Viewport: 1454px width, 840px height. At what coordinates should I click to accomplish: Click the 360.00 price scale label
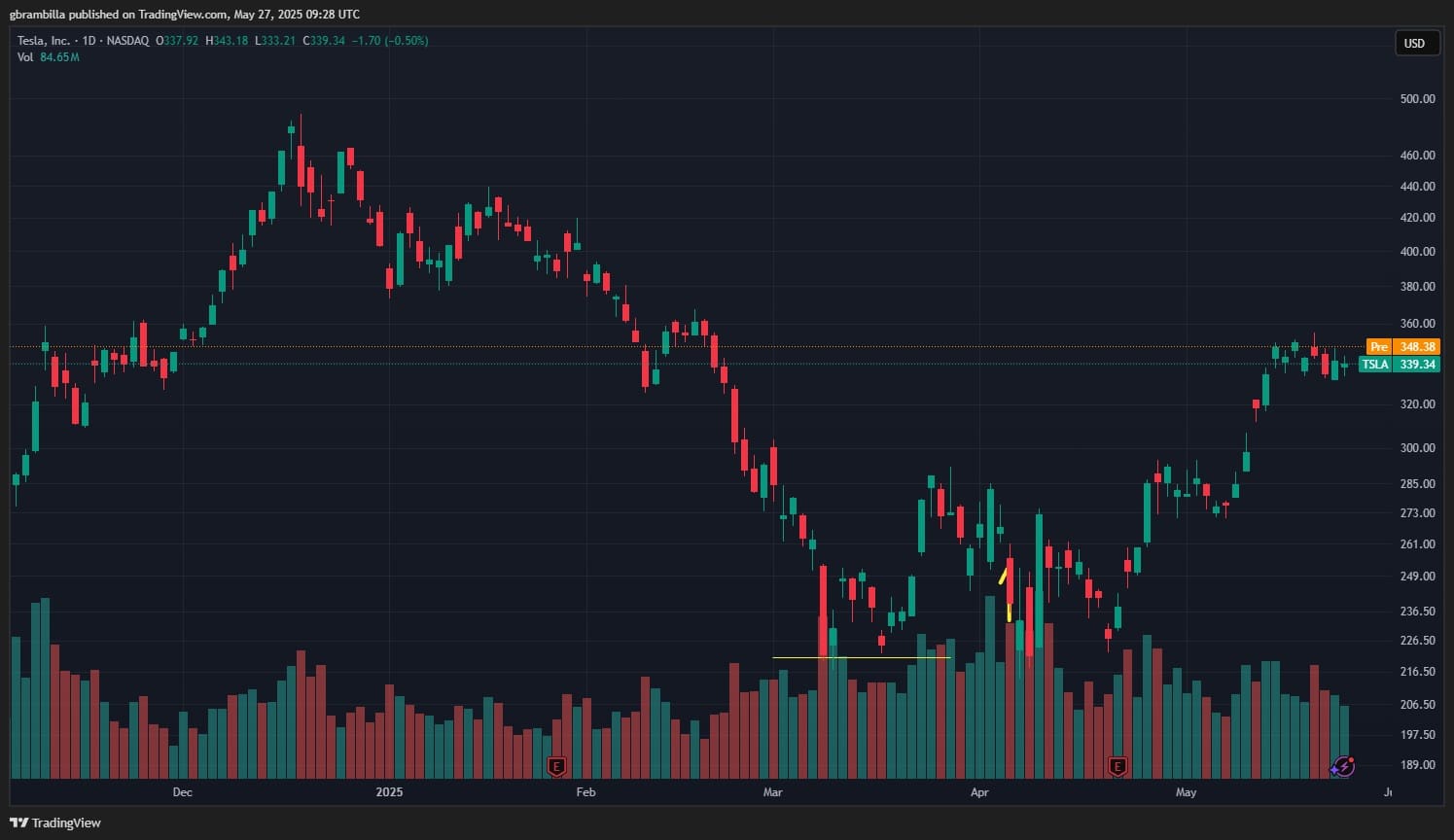point(1417,324)
